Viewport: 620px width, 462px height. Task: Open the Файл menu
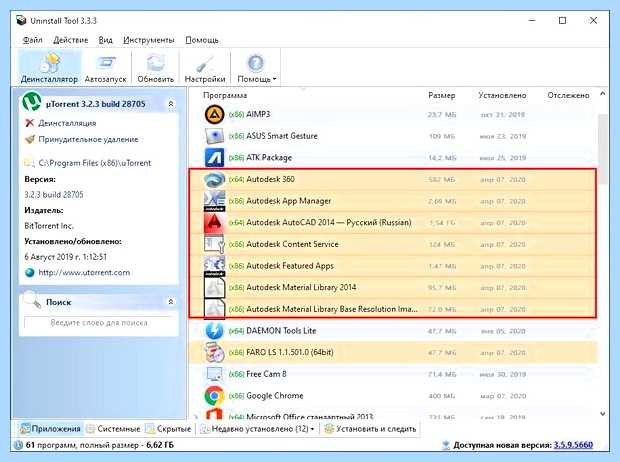pyautogui.click(x=32, y=40)
